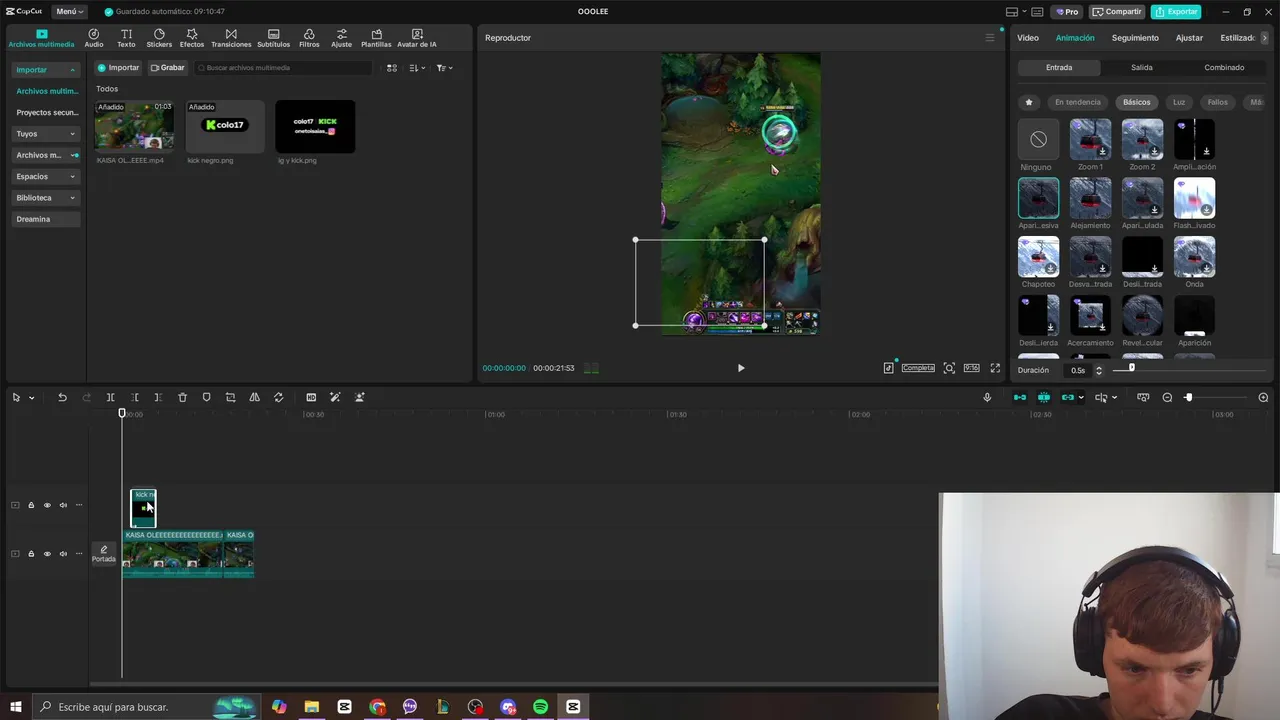Toggle visibility eye of the main video track
Viewport: 1280px width, 720px height.
(47, 554)
